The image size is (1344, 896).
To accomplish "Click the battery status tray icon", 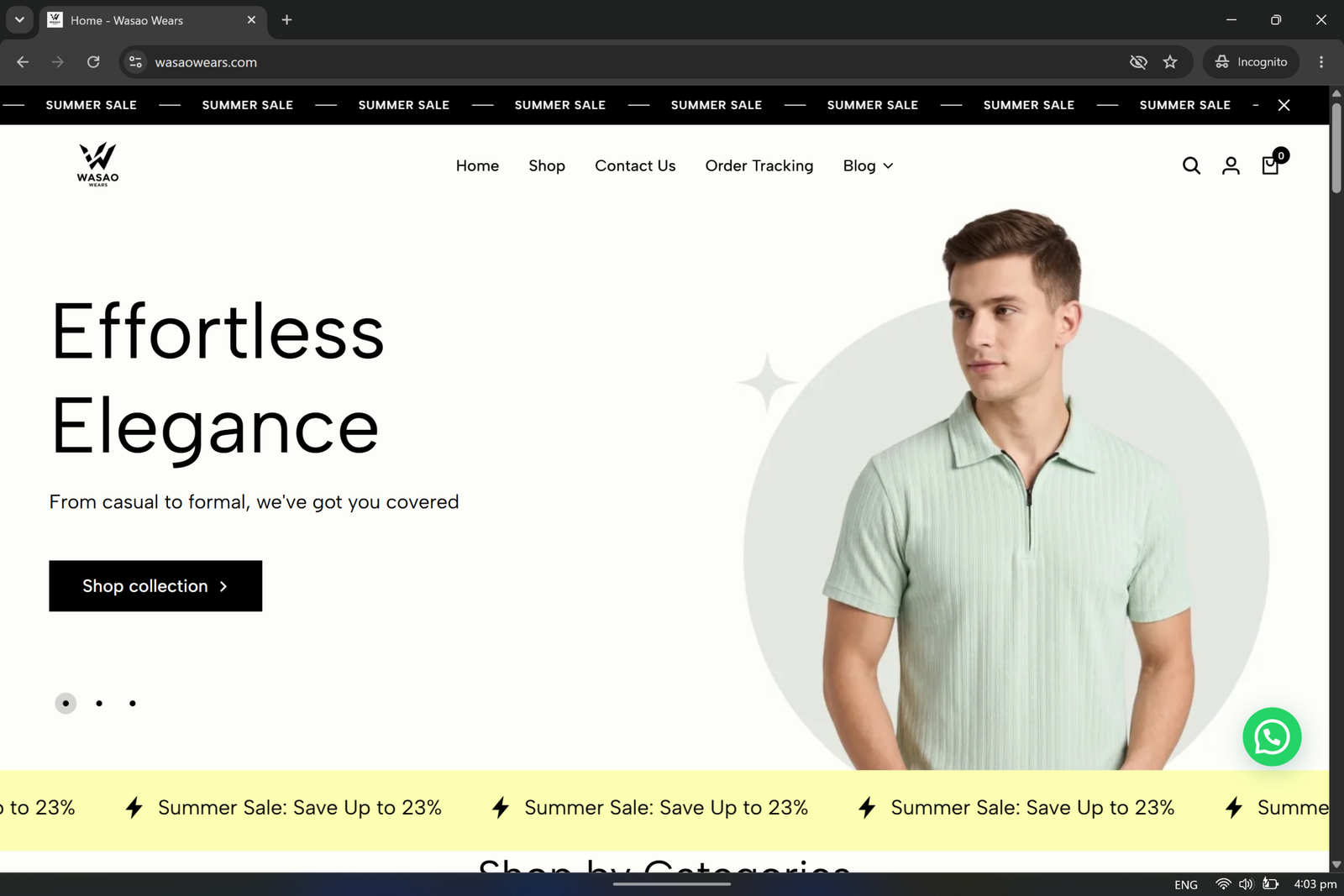I will 1270,883.
